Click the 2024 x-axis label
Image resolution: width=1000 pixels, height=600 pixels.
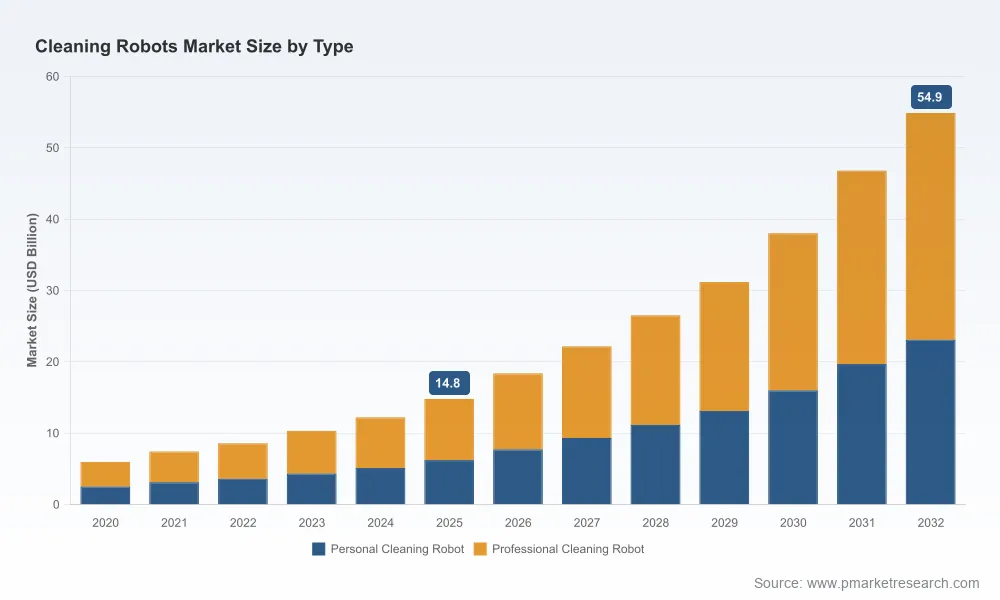380,523
